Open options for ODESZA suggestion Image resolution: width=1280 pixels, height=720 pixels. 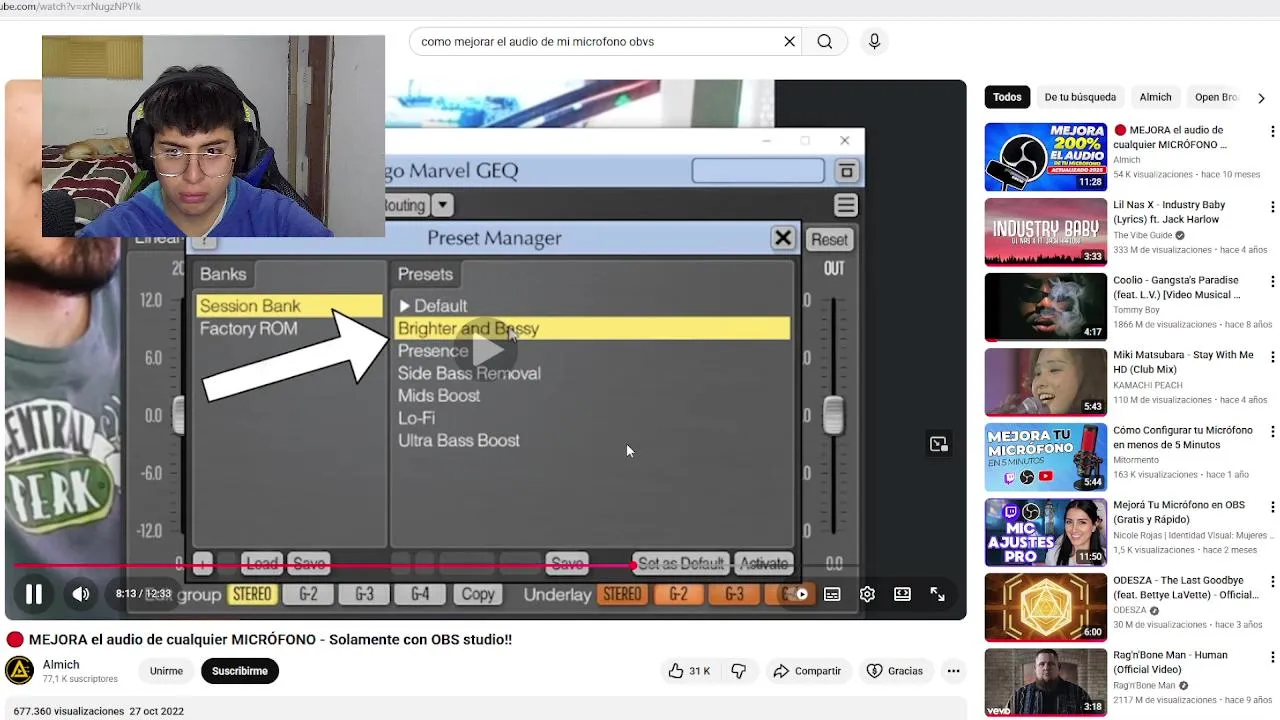click(x=1272, y=582)
